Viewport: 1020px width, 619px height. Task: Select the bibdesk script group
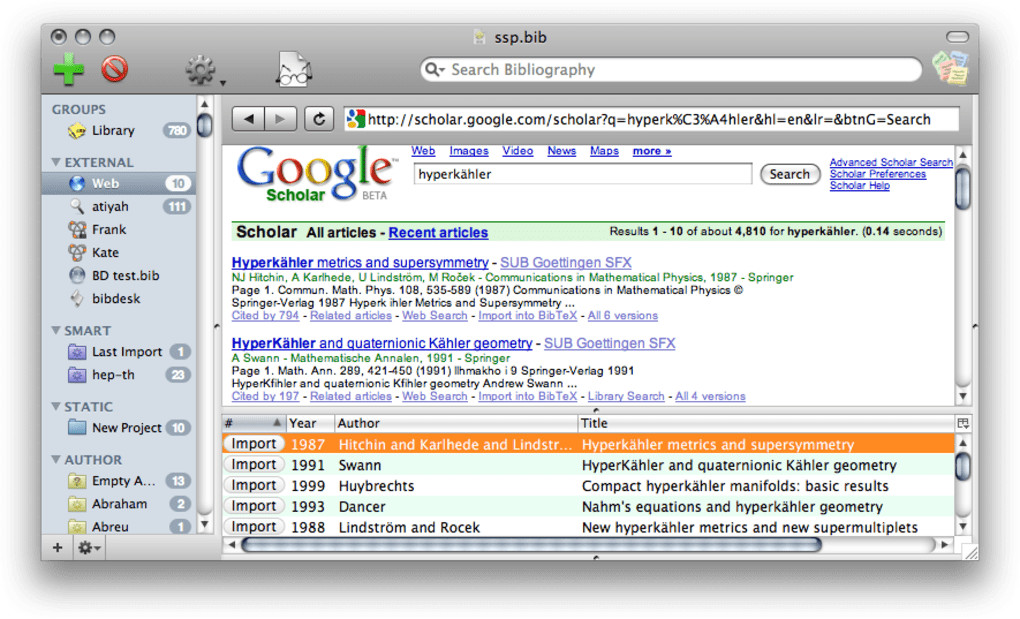(119, 298)
